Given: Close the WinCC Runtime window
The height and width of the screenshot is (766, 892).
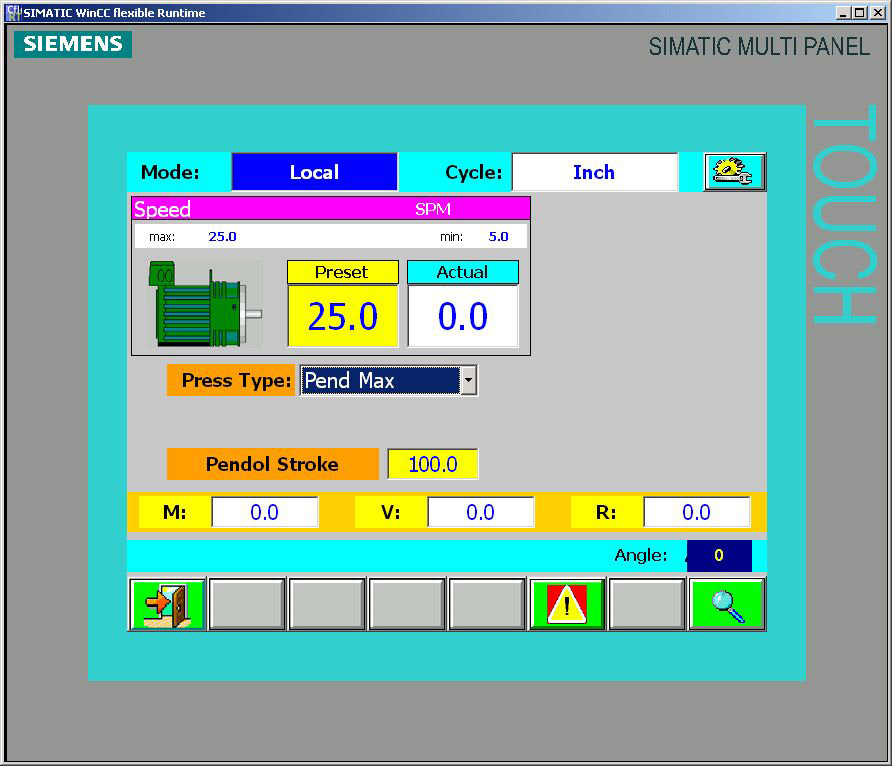Looking at the screenshot, I should tap(878, 13).
